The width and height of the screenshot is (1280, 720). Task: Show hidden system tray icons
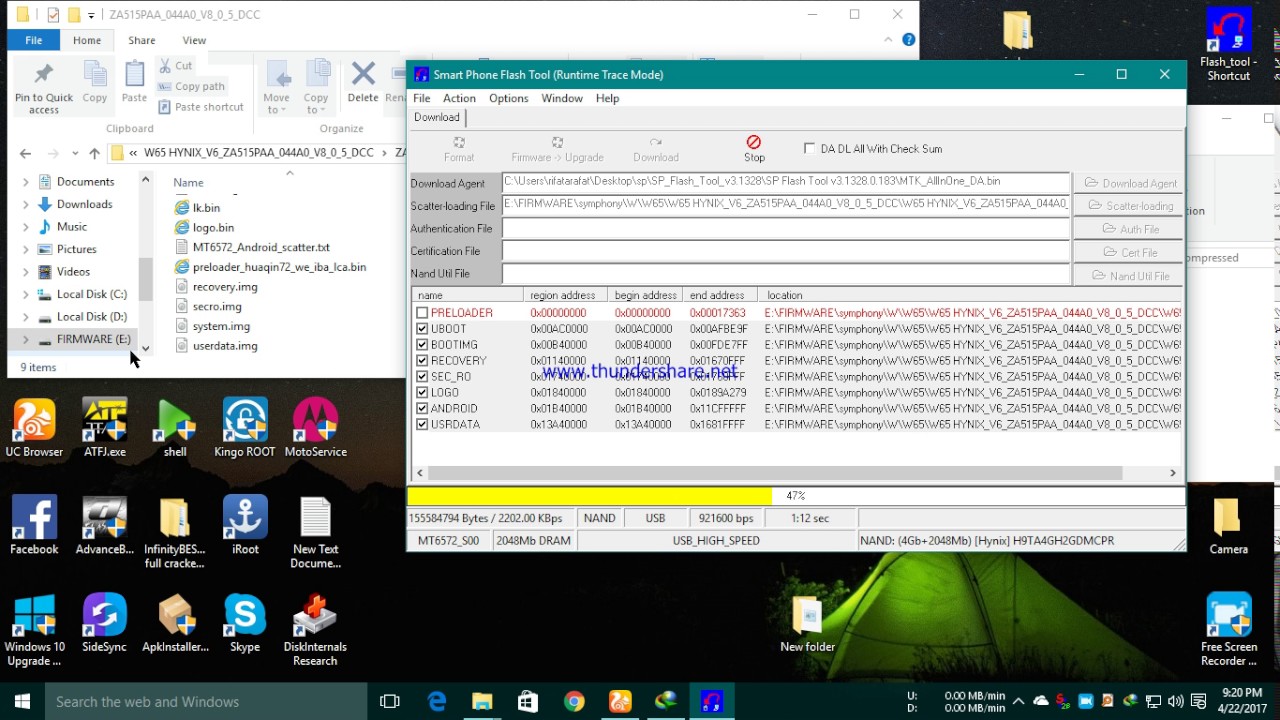point(1018,702)
